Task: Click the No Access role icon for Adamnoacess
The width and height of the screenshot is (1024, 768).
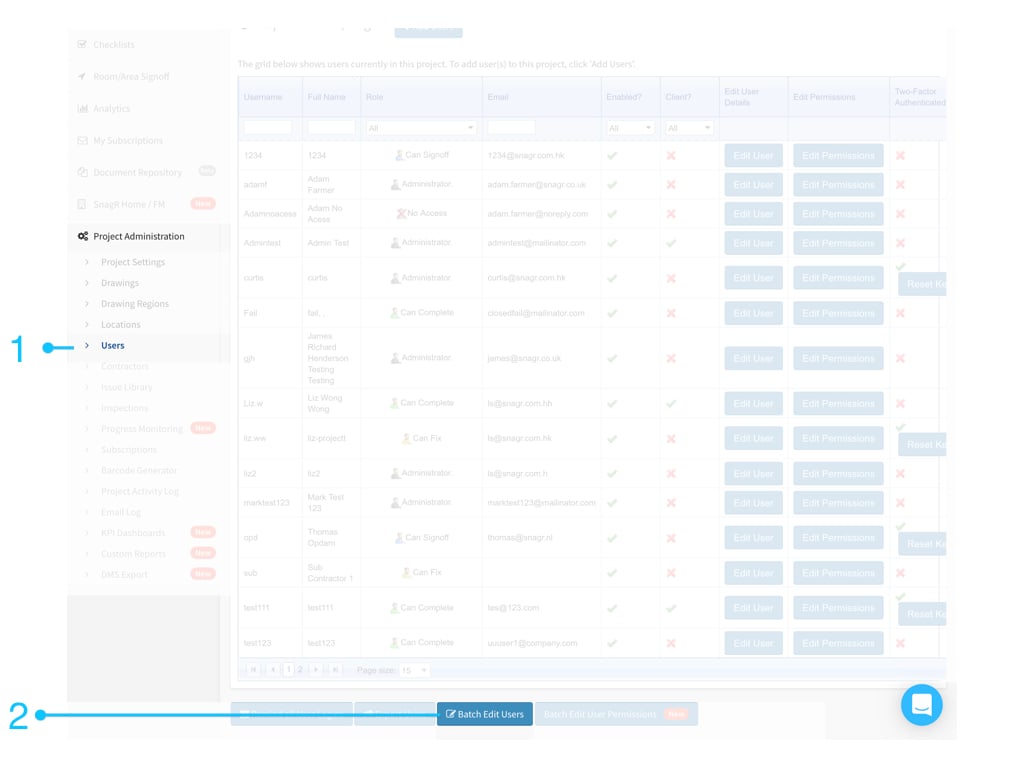Action: 401,214
